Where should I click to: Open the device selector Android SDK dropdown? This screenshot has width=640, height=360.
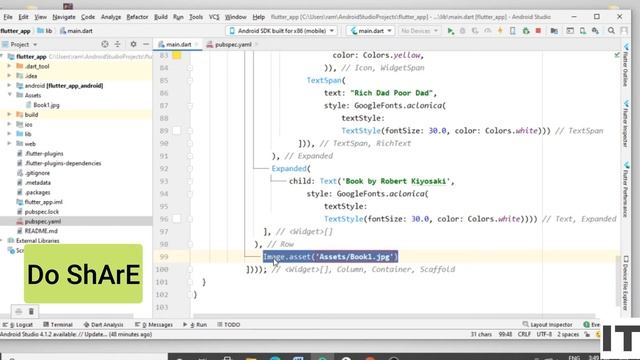click(282, 31)
